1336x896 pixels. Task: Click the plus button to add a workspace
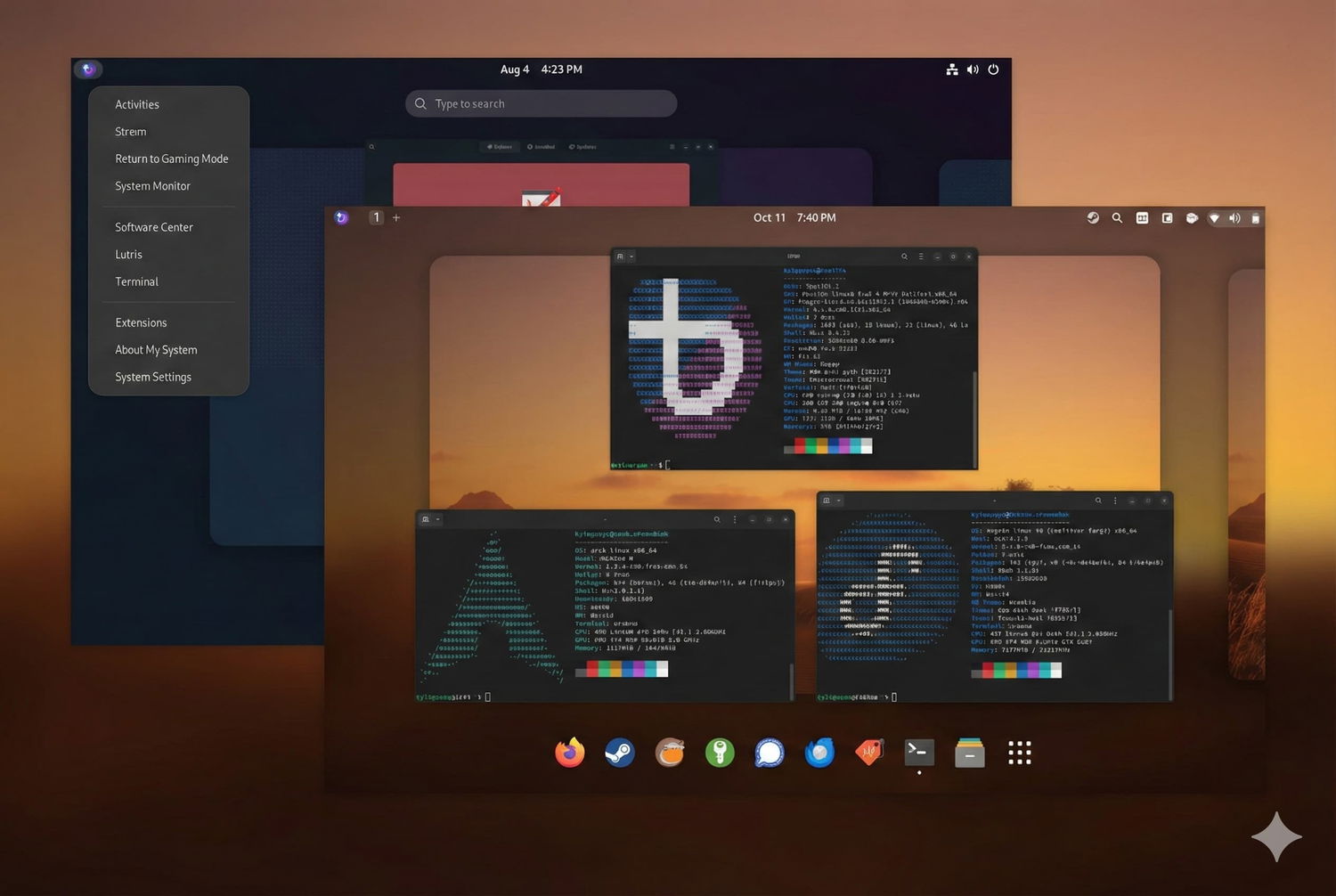pos(395,217)
